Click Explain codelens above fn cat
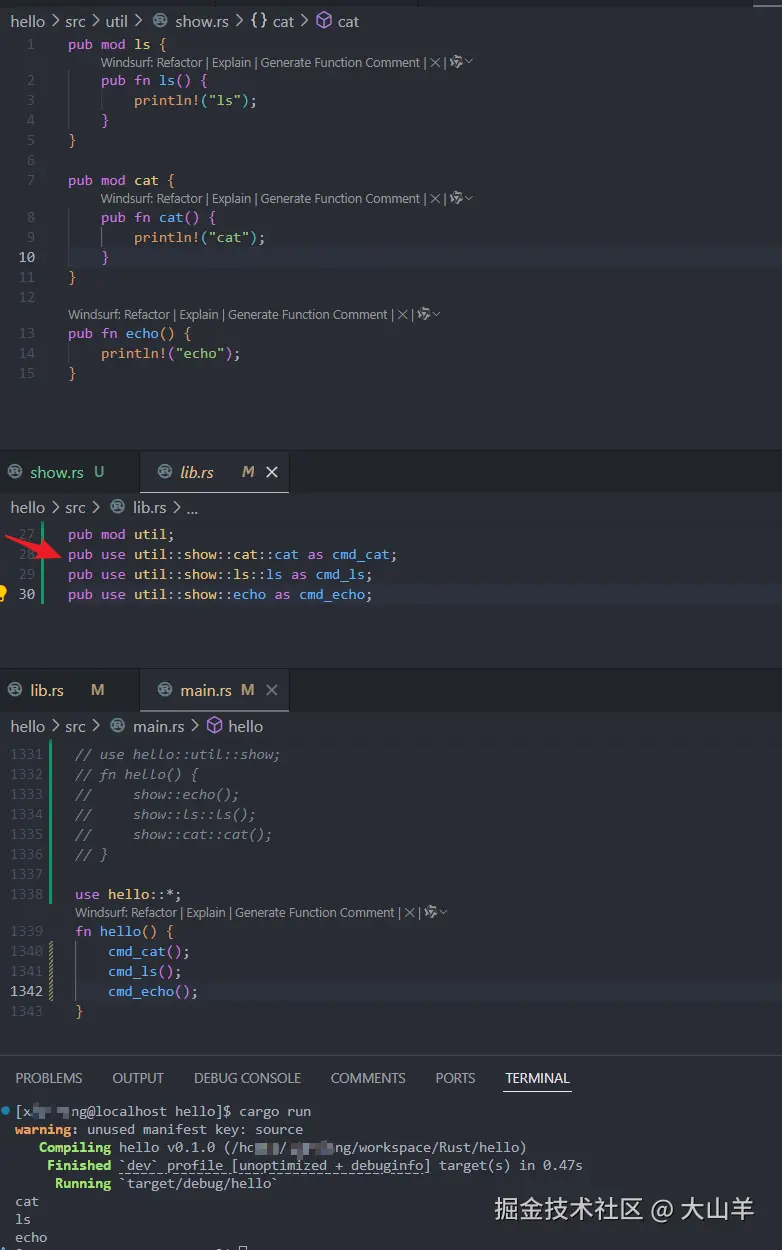The width and height of the screenshot is (782, 1250). 231,198
